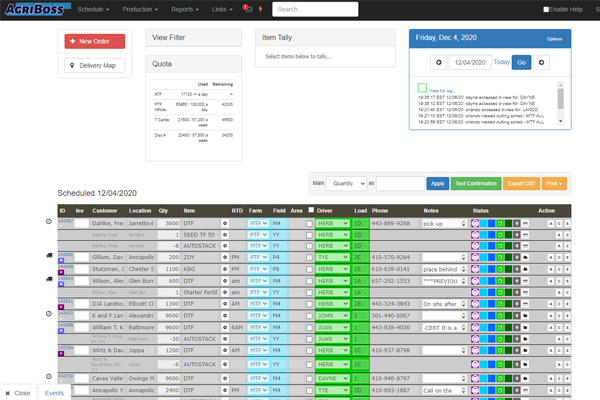Screen dimensions: 600x400
Task: Check the Stutzman KBG row checkbox
Action: (309, 269)
